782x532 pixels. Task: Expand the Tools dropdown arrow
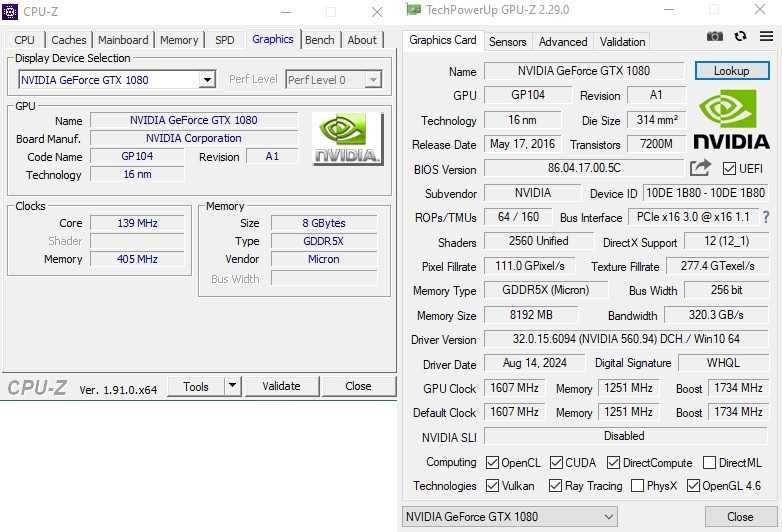[x=233, y=386]
